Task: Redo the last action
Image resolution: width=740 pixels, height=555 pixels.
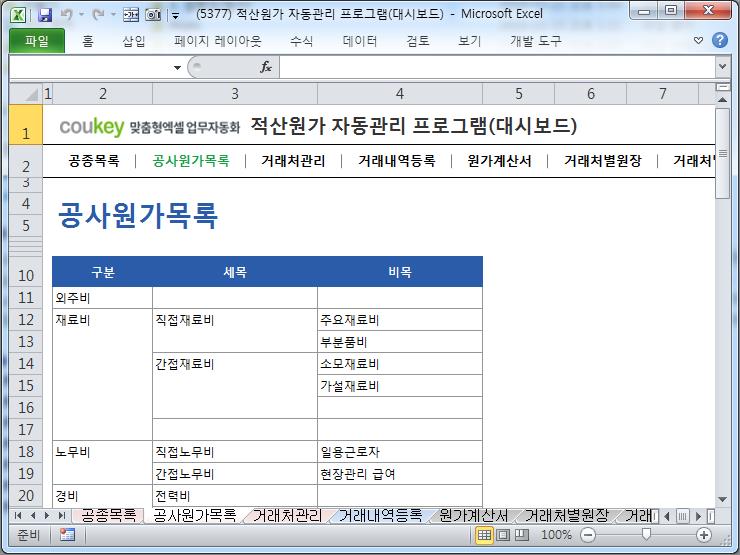Action: [98, 15]
